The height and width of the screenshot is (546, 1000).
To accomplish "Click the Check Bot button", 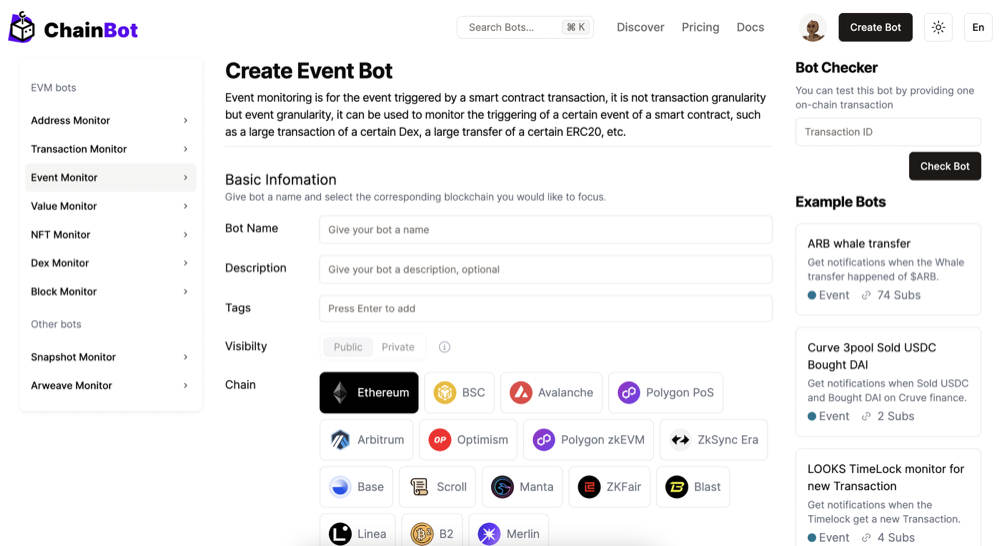I will 944,166.
